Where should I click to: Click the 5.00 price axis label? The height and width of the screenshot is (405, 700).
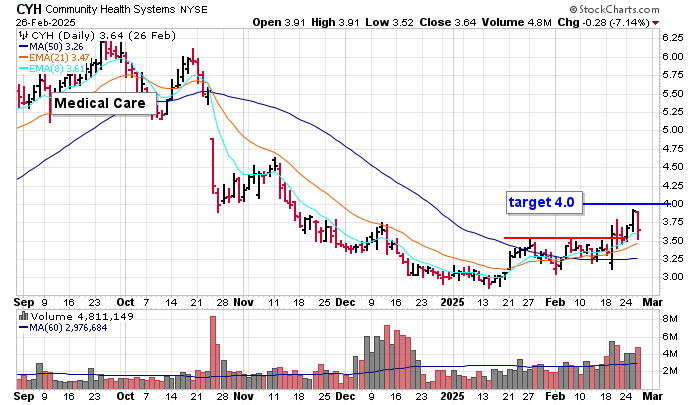point(673,130)
